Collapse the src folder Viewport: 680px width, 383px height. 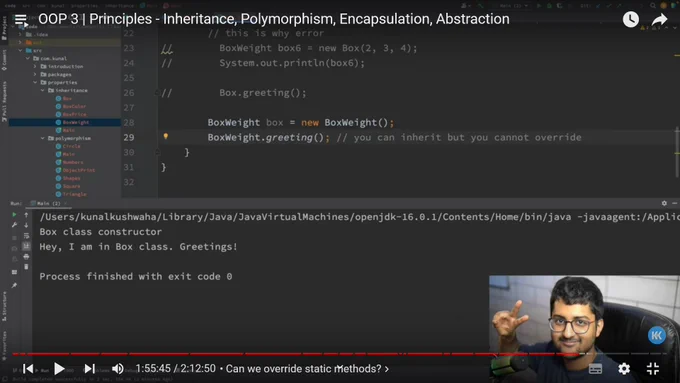coord(20,50)
